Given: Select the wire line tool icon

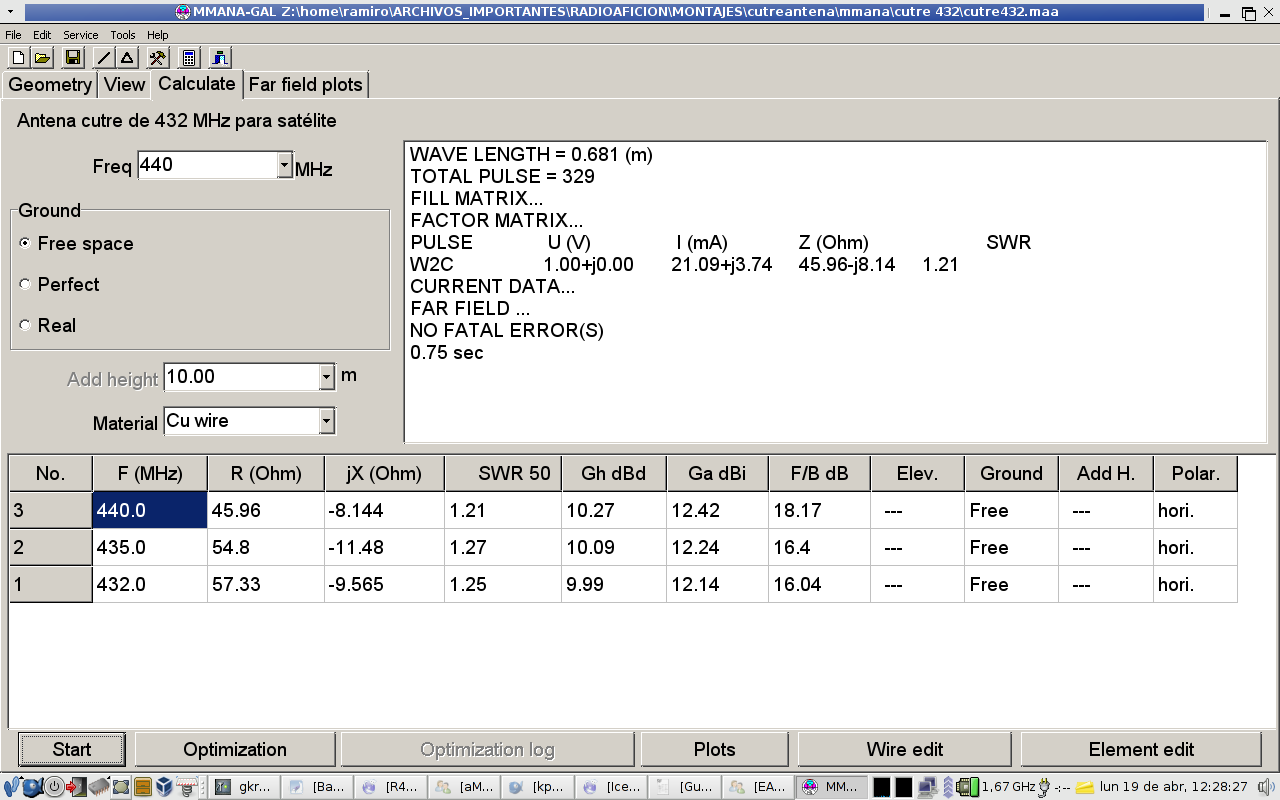Looking at the screenshot, I should pos(104,57).
